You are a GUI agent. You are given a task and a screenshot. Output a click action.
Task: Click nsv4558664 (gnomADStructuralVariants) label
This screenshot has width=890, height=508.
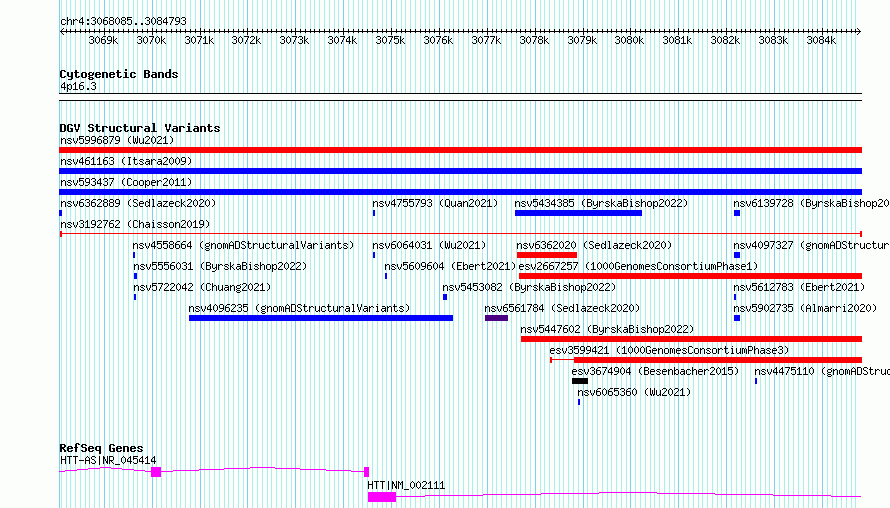click(243, 245)
